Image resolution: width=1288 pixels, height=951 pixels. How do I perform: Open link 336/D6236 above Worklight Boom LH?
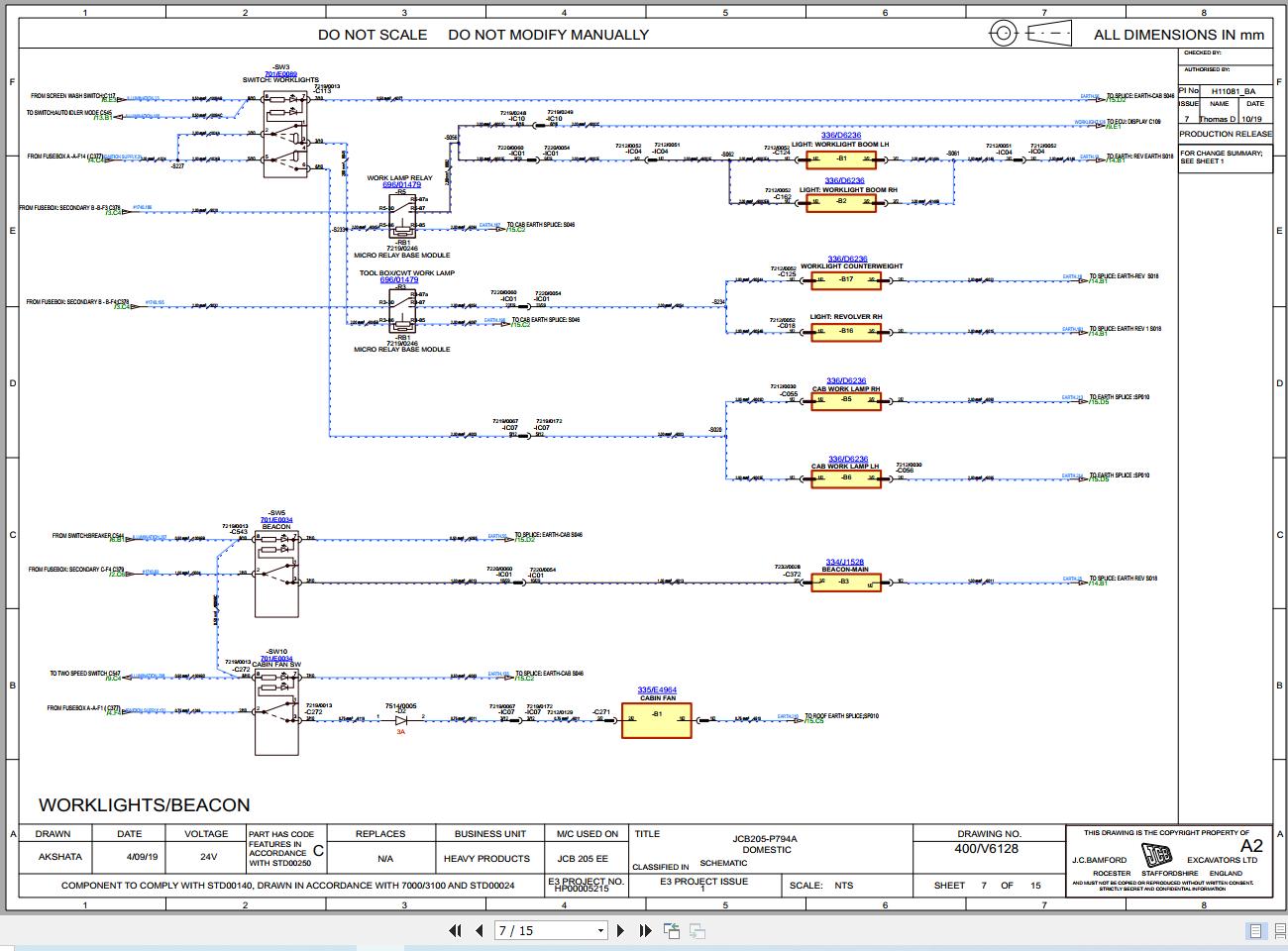tap(841, 136)
